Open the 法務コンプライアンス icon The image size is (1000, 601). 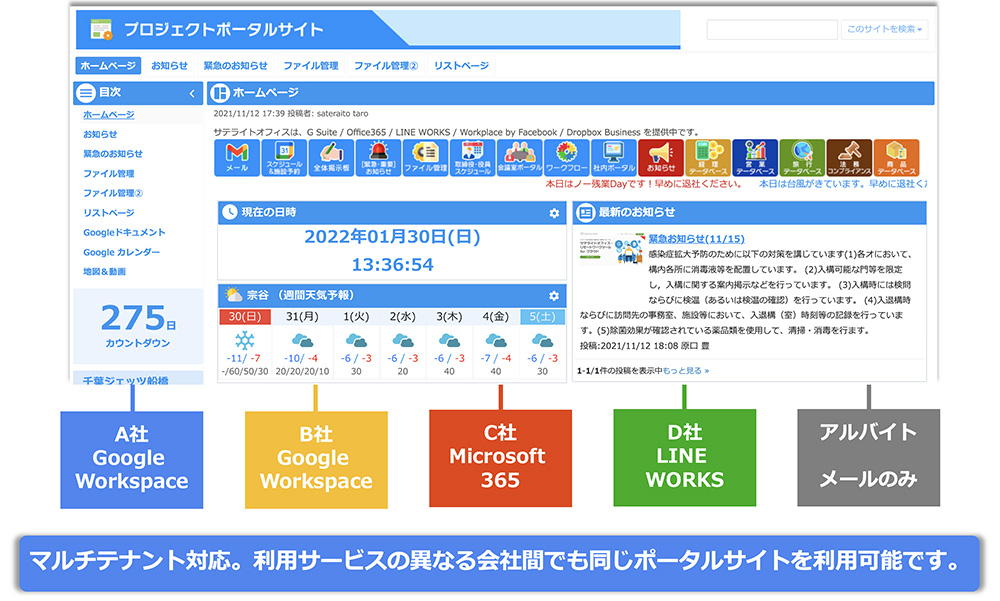[849, 158]
